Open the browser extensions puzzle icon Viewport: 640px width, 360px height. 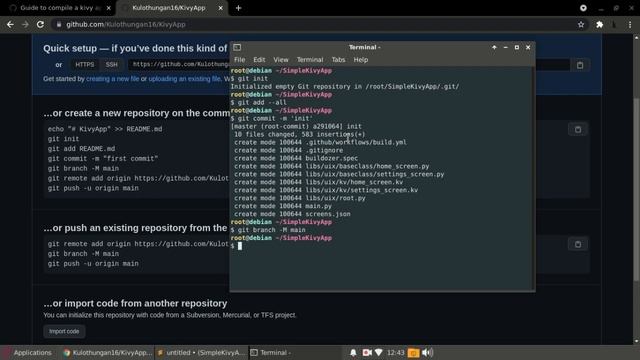pos(599,24)
